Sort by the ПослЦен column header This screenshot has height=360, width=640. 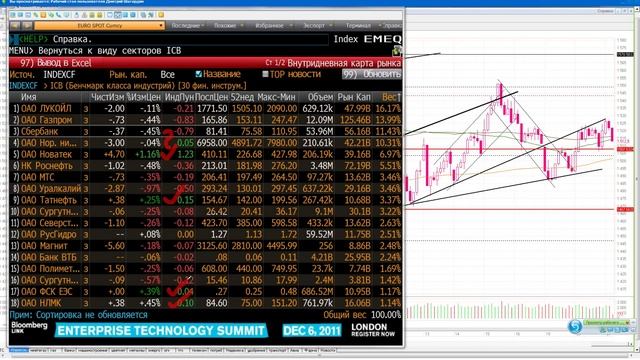211,97
